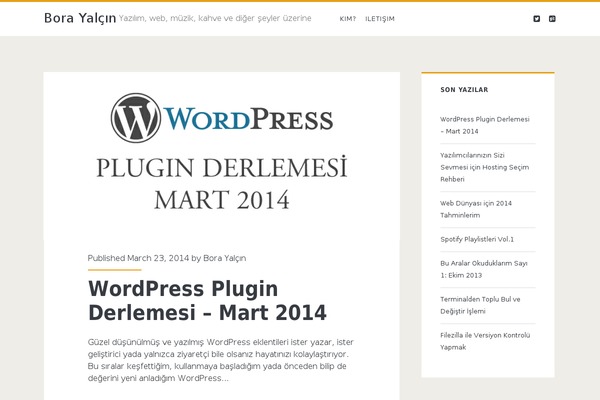600x400 pixels.
Task: Open Web Dünyası için 2014 Tahminlerim
Action: pyautogui.click(x=476, y=209)
